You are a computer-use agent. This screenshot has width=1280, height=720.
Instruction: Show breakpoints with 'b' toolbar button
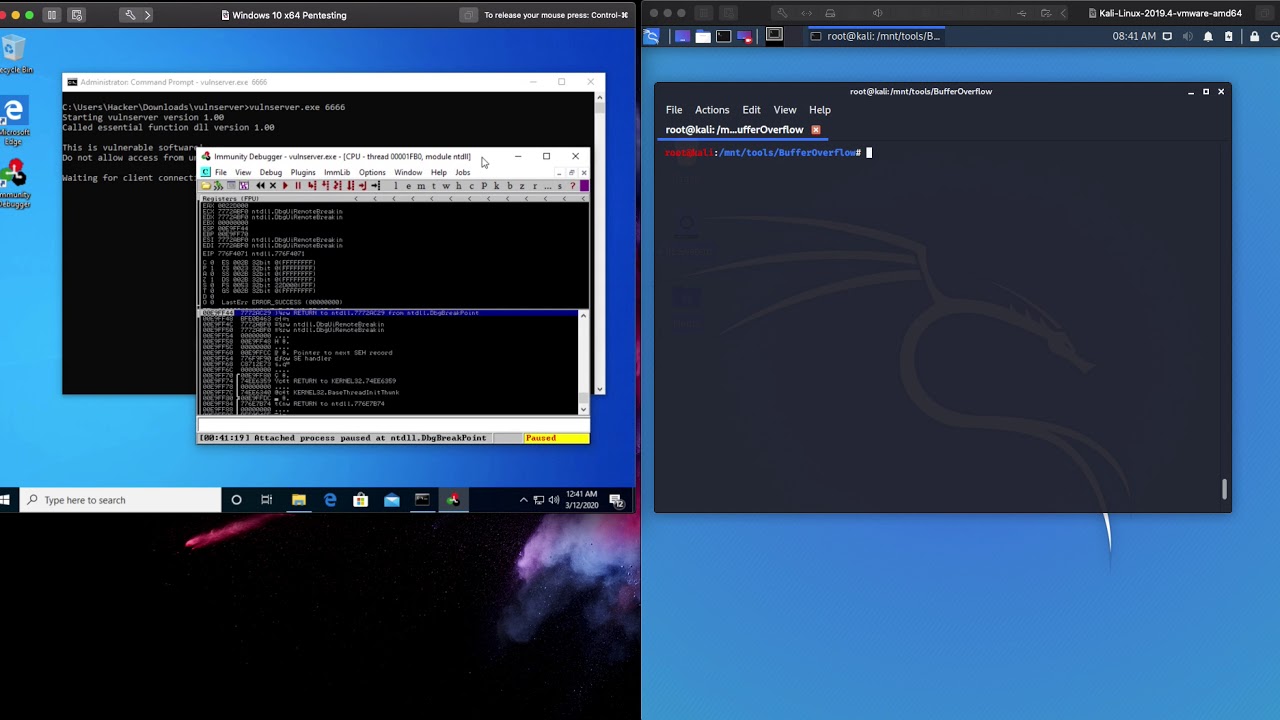(x=509, y=186)
